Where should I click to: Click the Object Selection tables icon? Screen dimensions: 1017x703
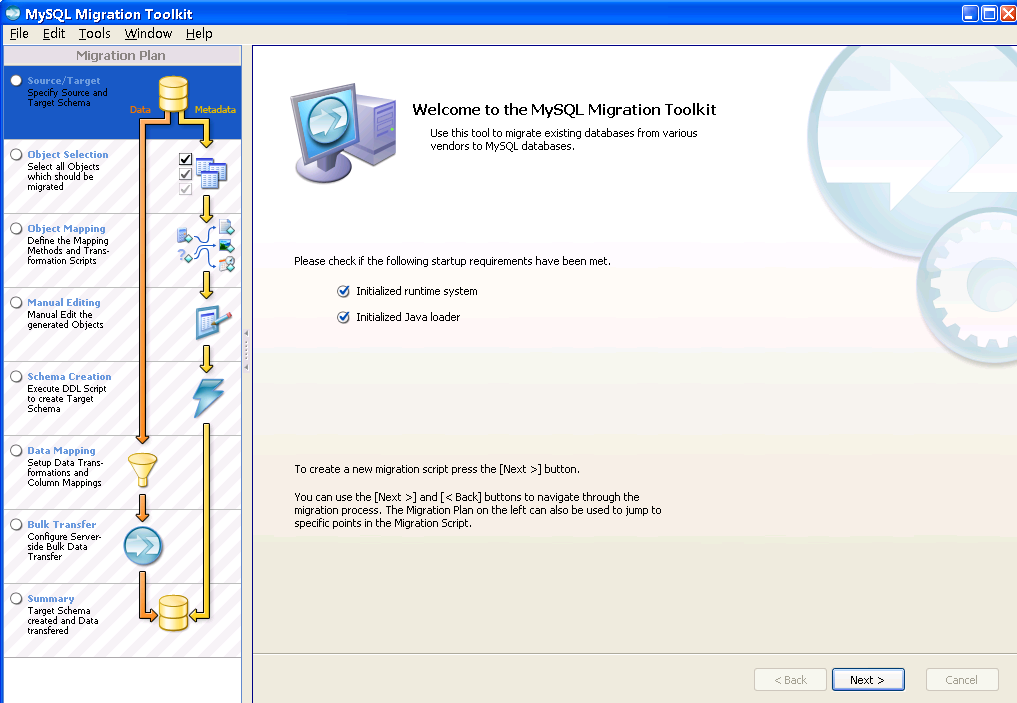click(x=211, y=173)
